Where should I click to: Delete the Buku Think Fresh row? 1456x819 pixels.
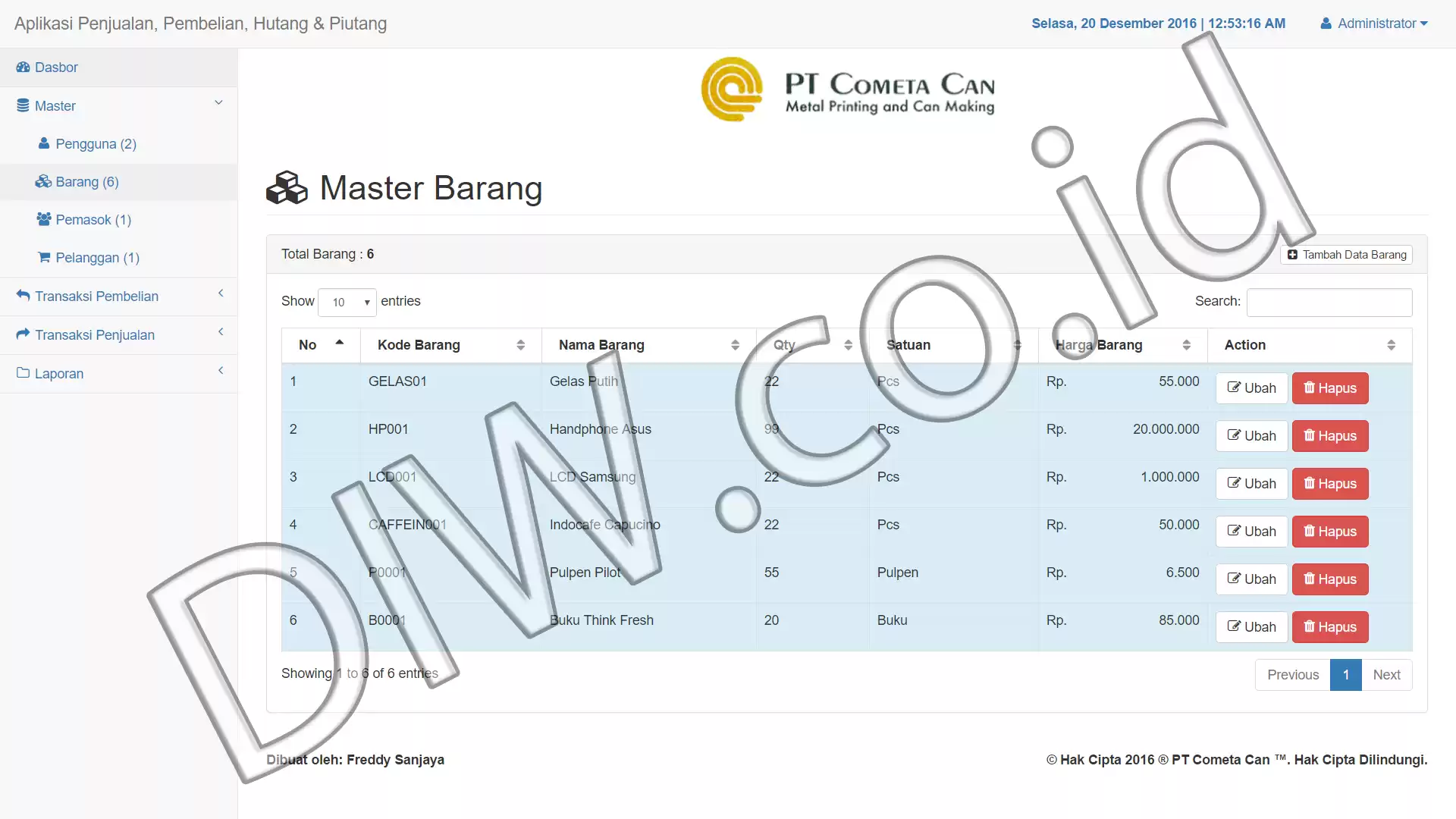tap(1330, 627)
